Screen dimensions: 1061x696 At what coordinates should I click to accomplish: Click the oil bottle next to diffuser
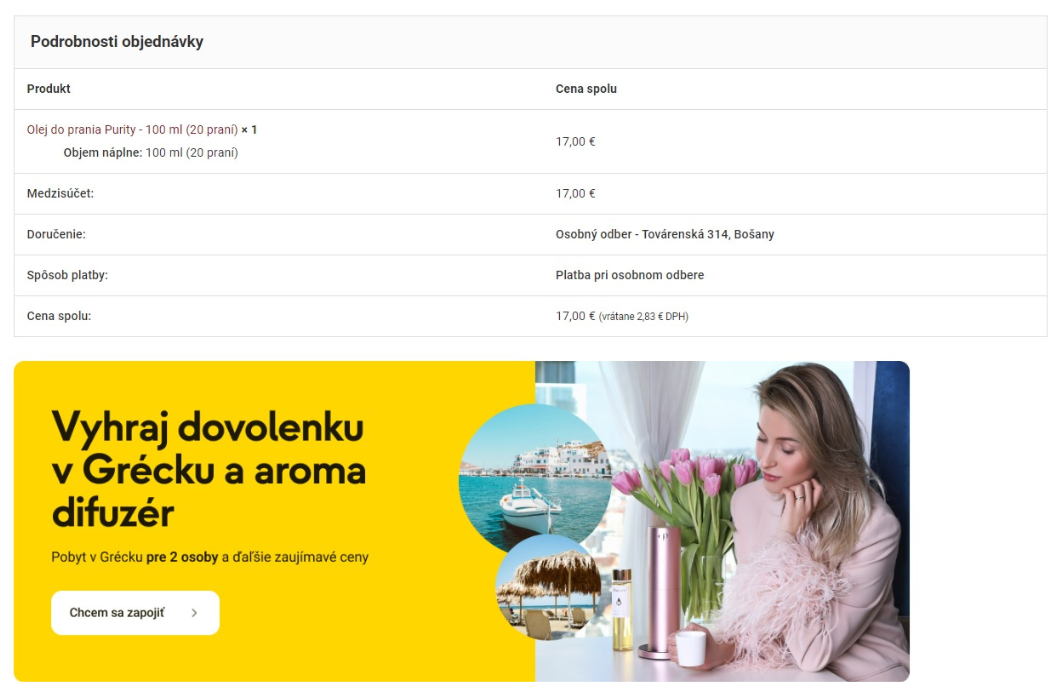[620, 609]
